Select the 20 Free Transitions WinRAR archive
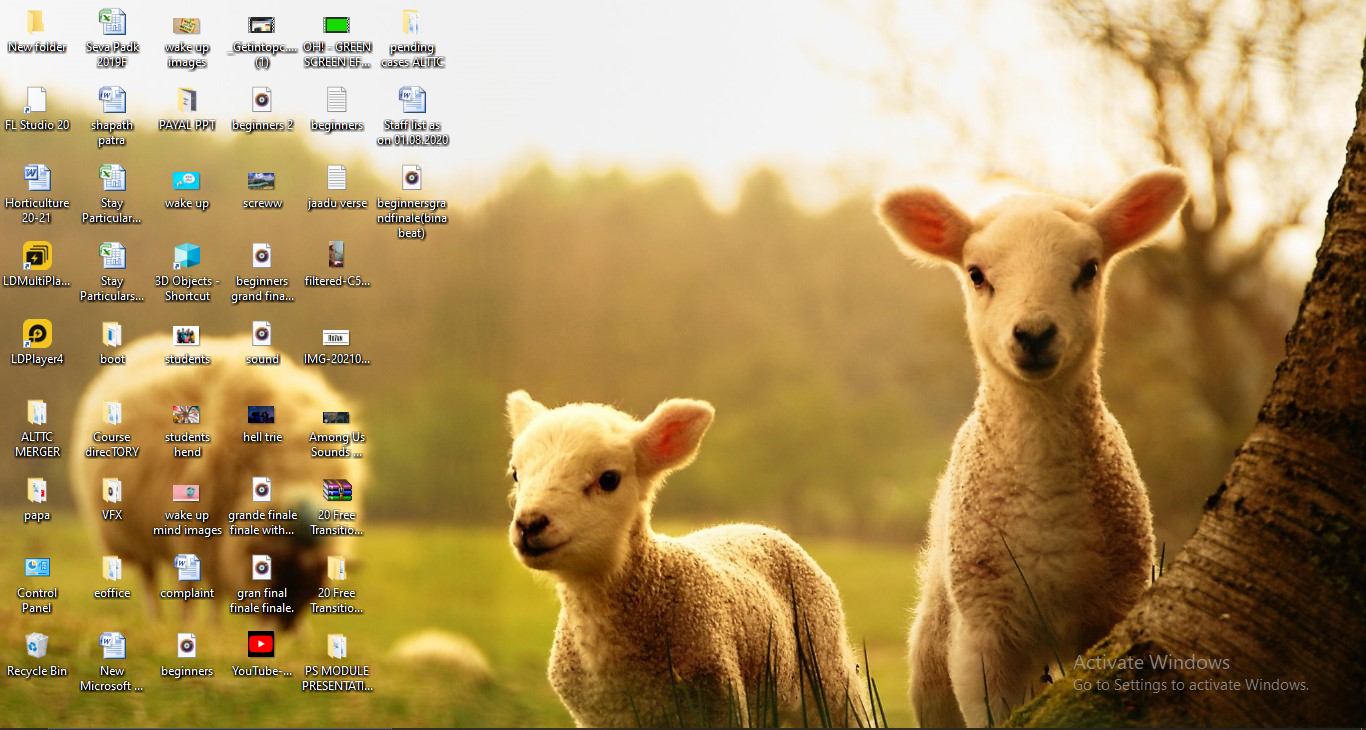1366x730 pixels. click(336, 490)
